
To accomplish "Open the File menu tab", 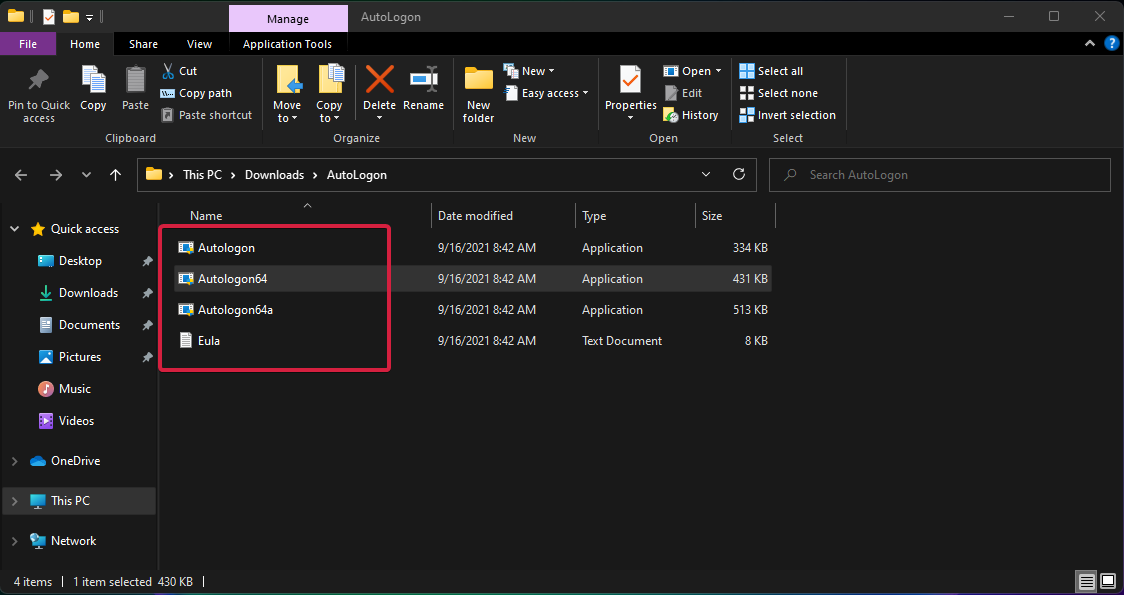I will 28,44.
